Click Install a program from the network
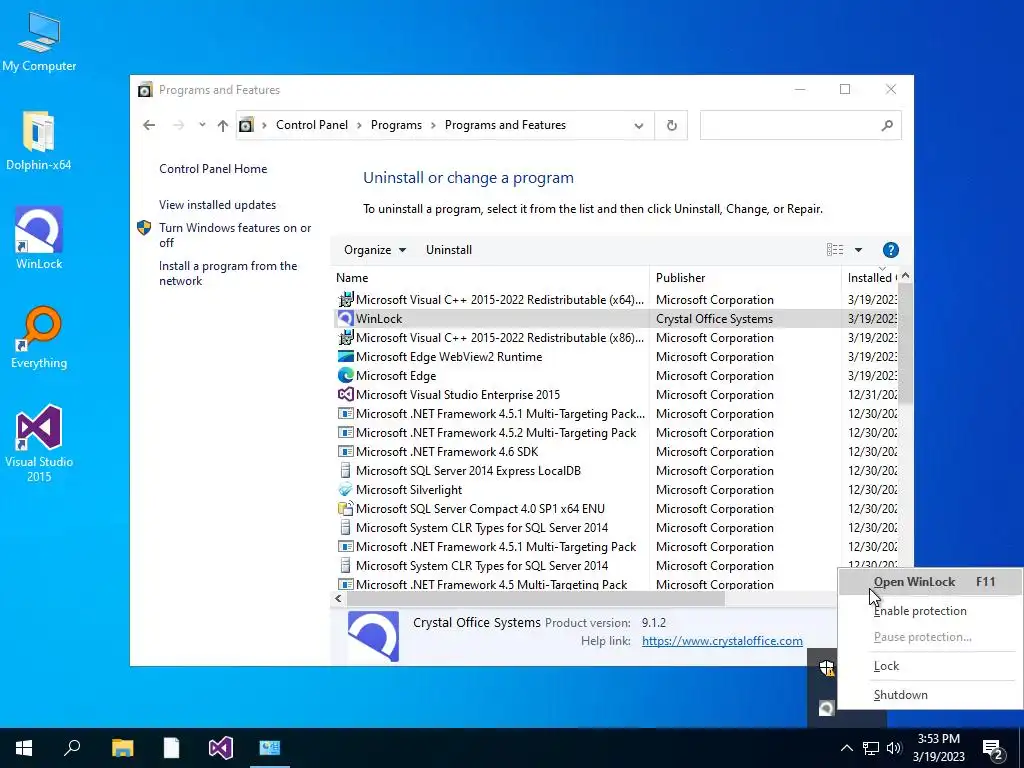 [x=228, y=273]
